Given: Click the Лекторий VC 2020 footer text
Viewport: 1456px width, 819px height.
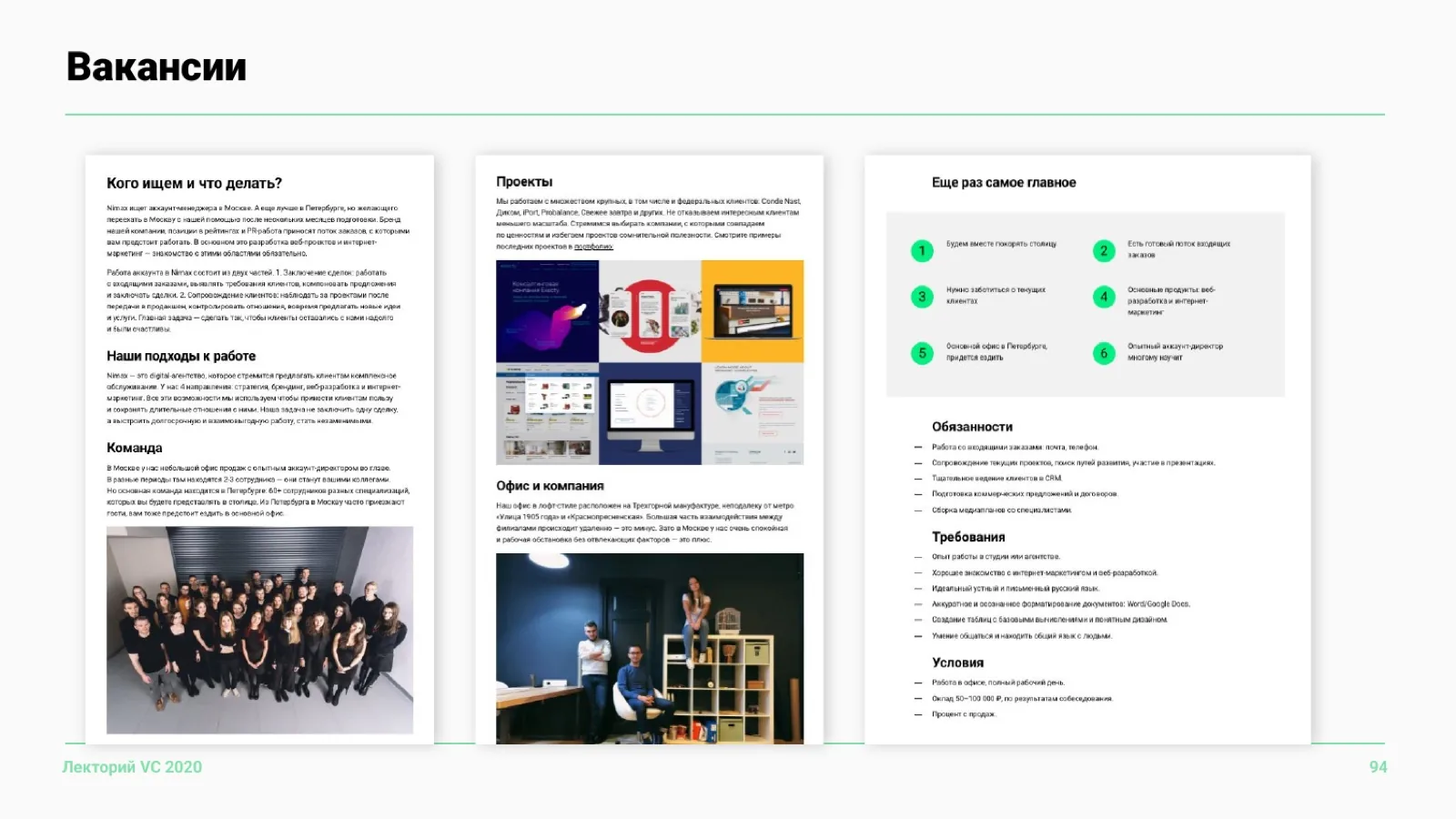Looking at the screenshot, I should pyautogui.click(x=132, y=767).
